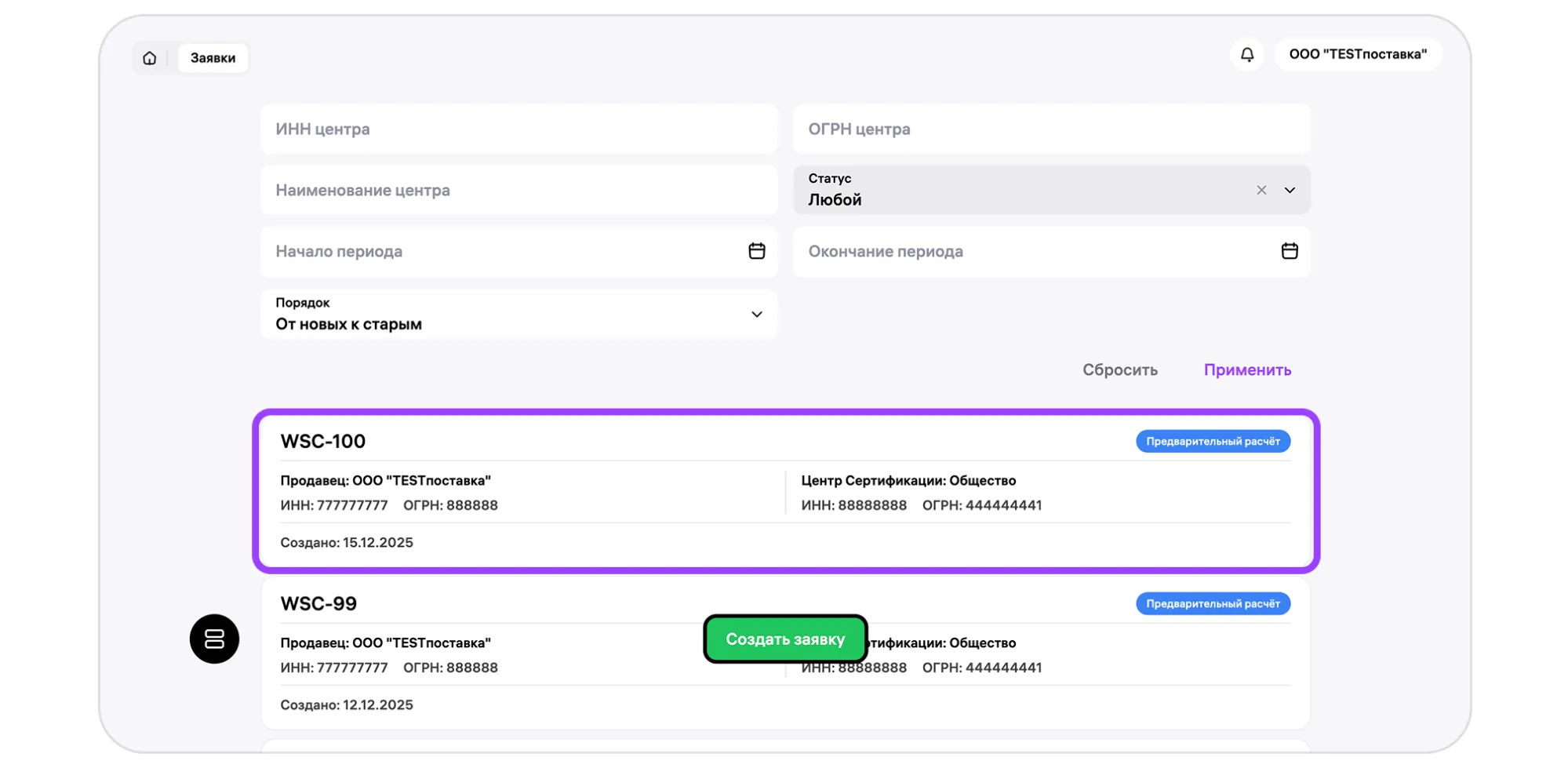
Task: Open the Порядок sorting dropdown
Action: [x=518, y=315]
